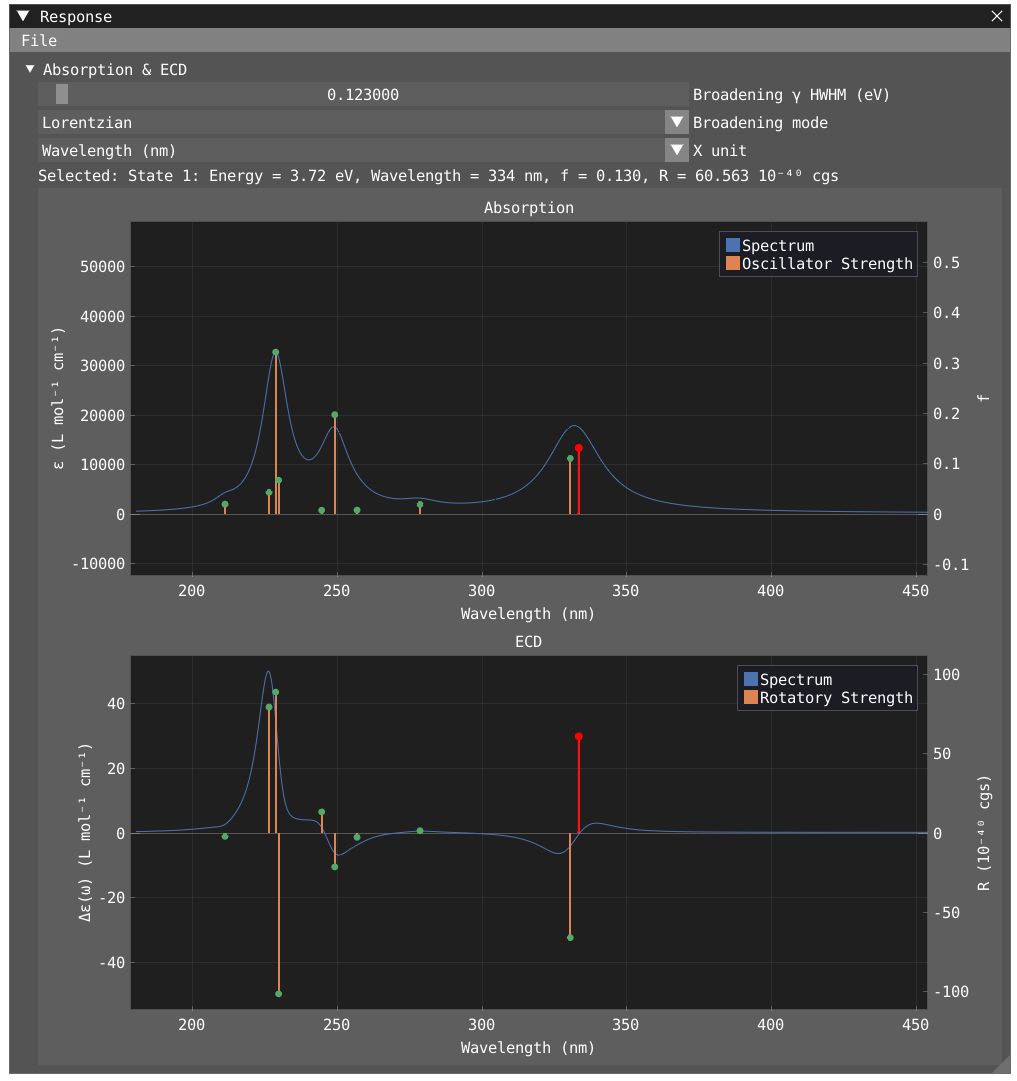The height and width of the screenshot is (1081, 1017).
Task: Select the tallest absorption peak marker near 229 nm
Action: click(276, 352)
